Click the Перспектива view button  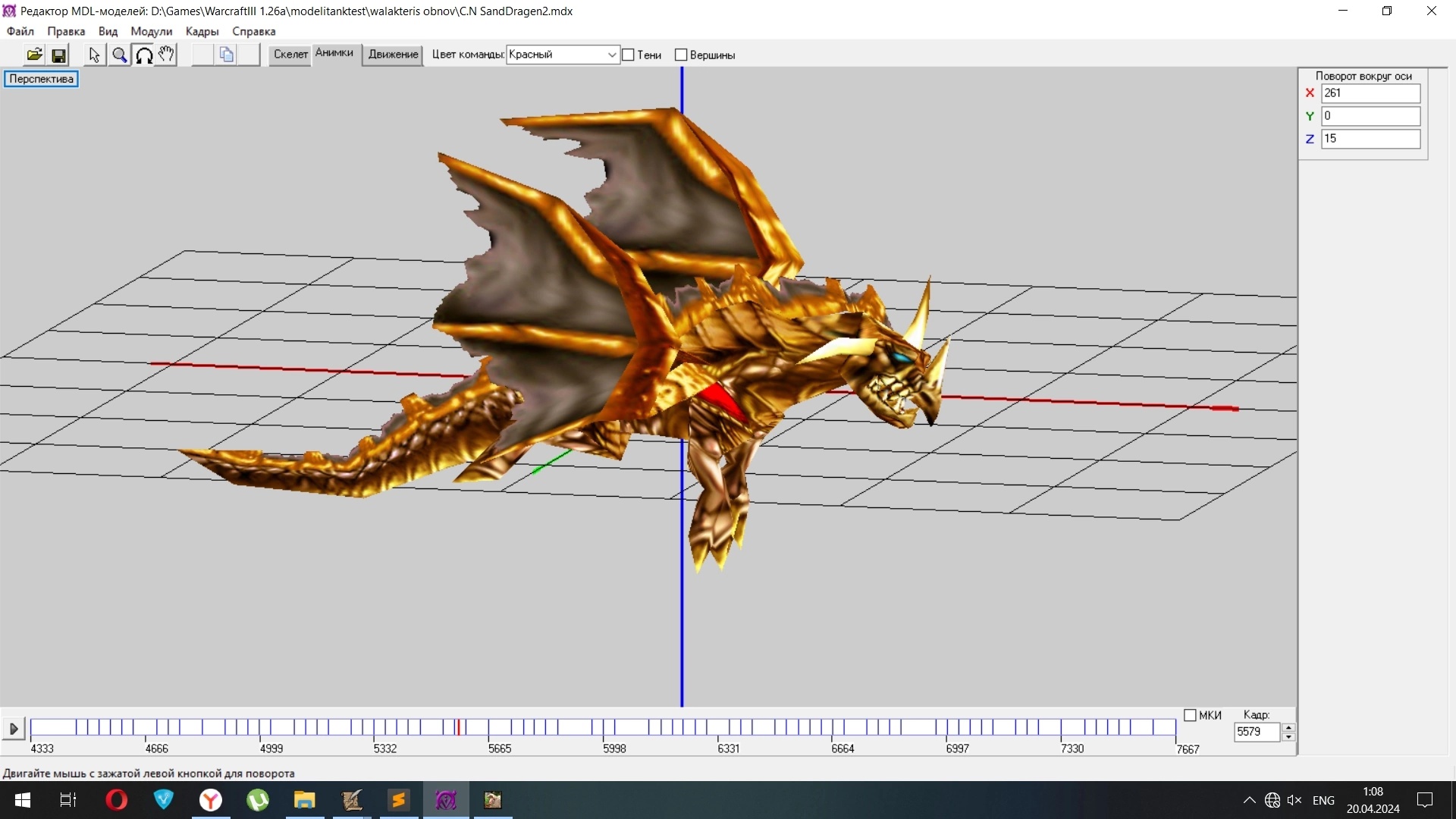42,79
